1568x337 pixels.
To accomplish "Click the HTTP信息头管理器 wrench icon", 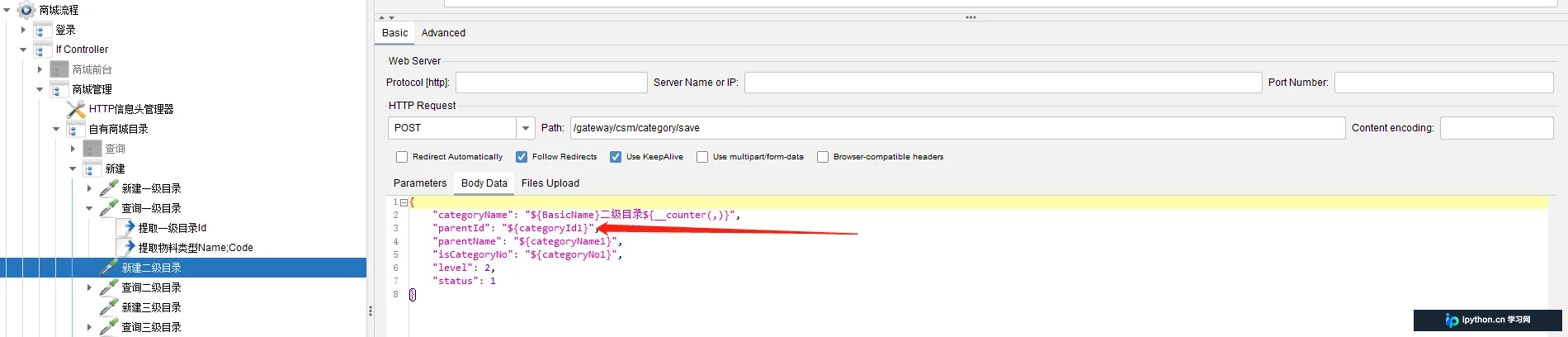I will point(76,109).
